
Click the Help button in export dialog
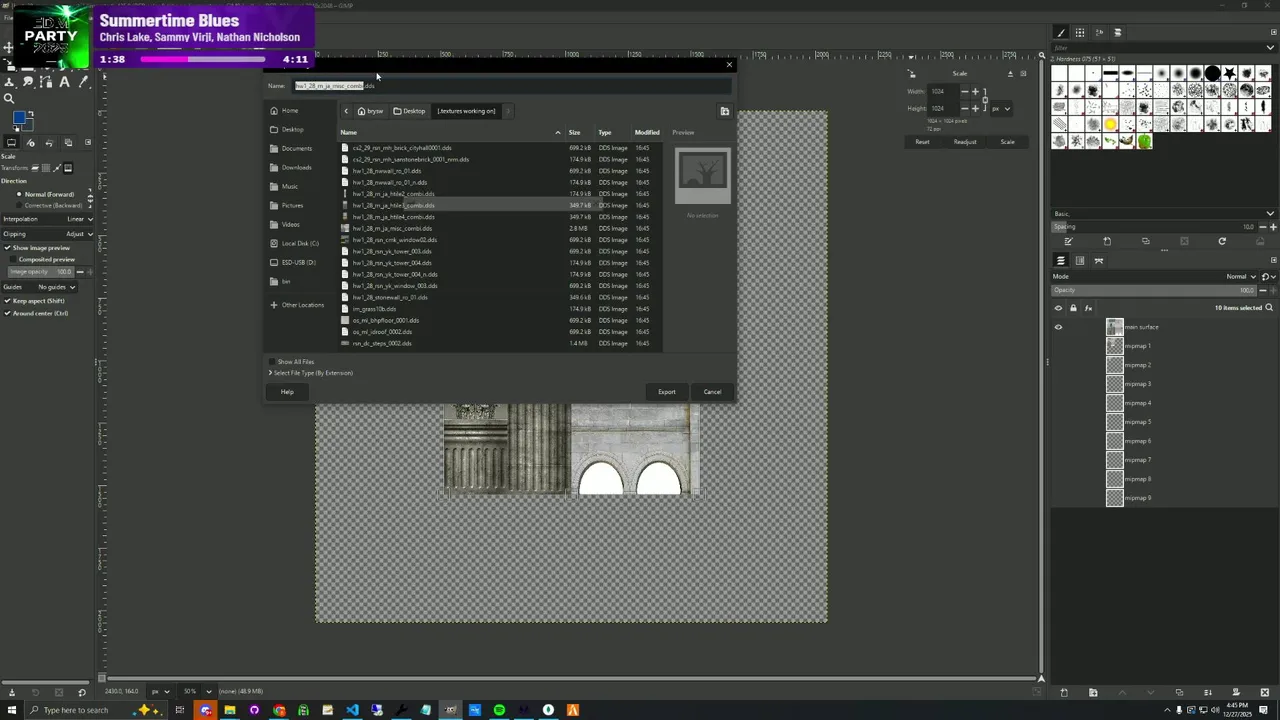[287, 392]
